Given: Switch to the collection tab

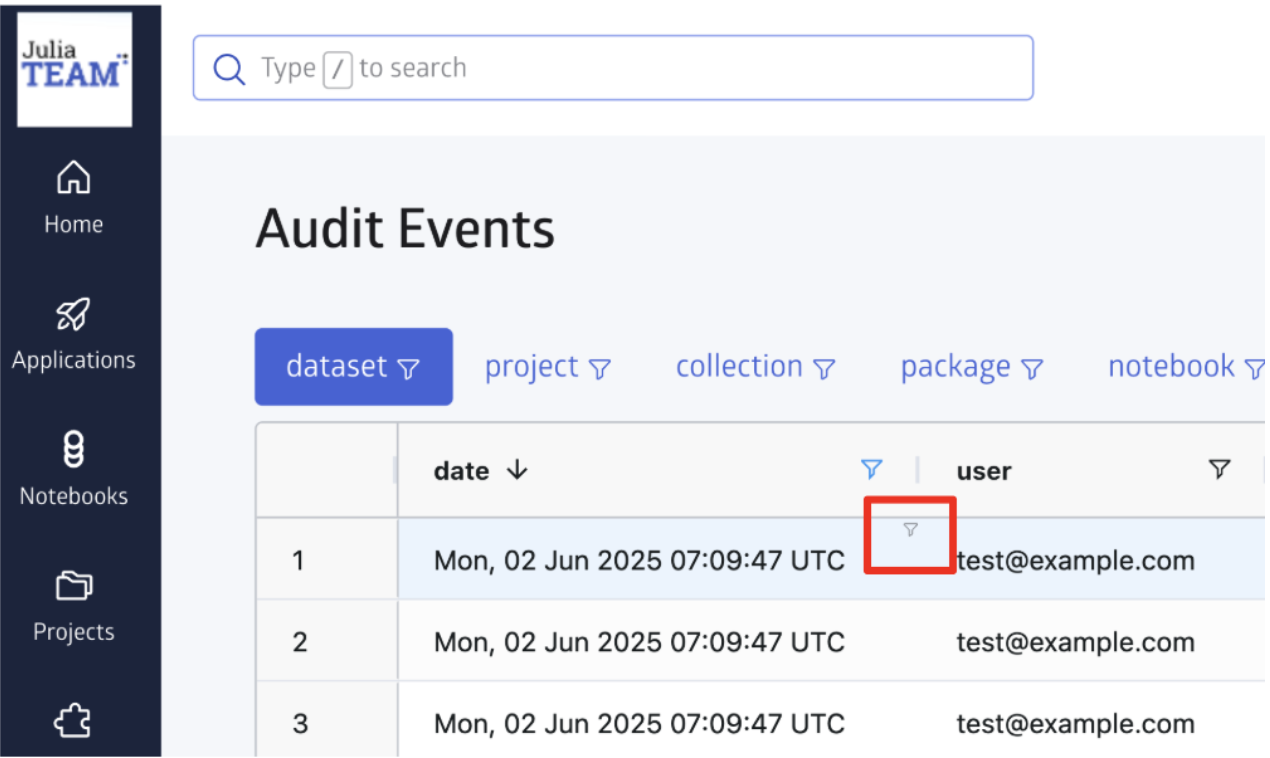Looking at the screenshot, I should 755,367.
